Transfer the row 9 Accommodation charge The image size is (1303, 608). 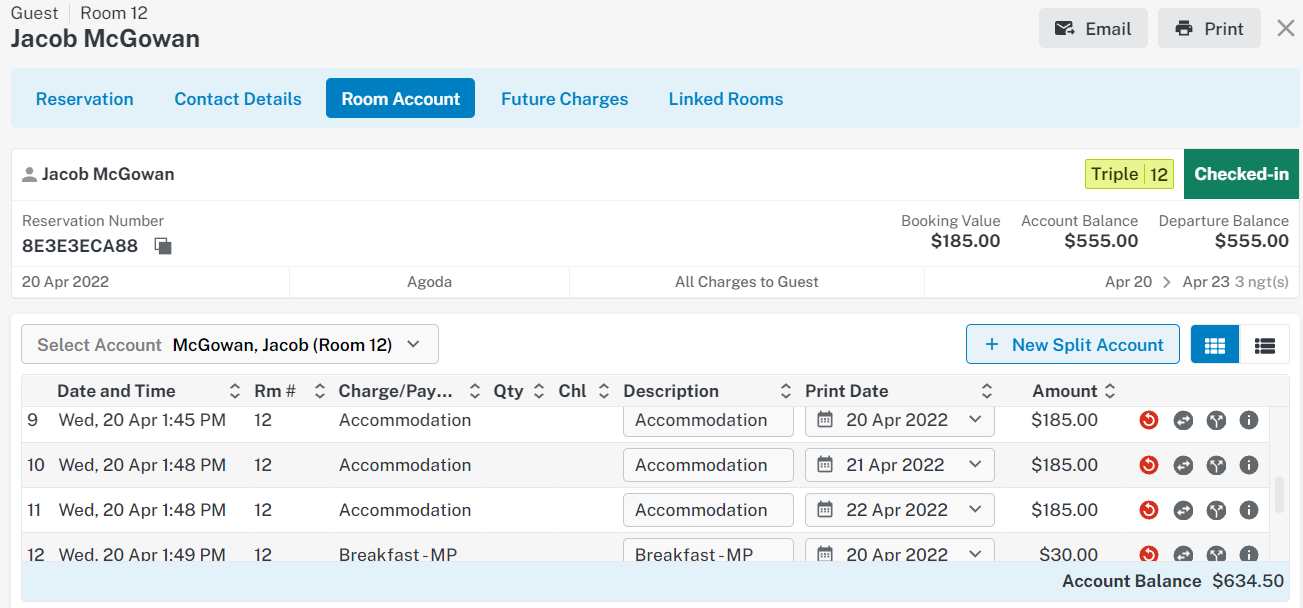click(x=1182, y=421)
